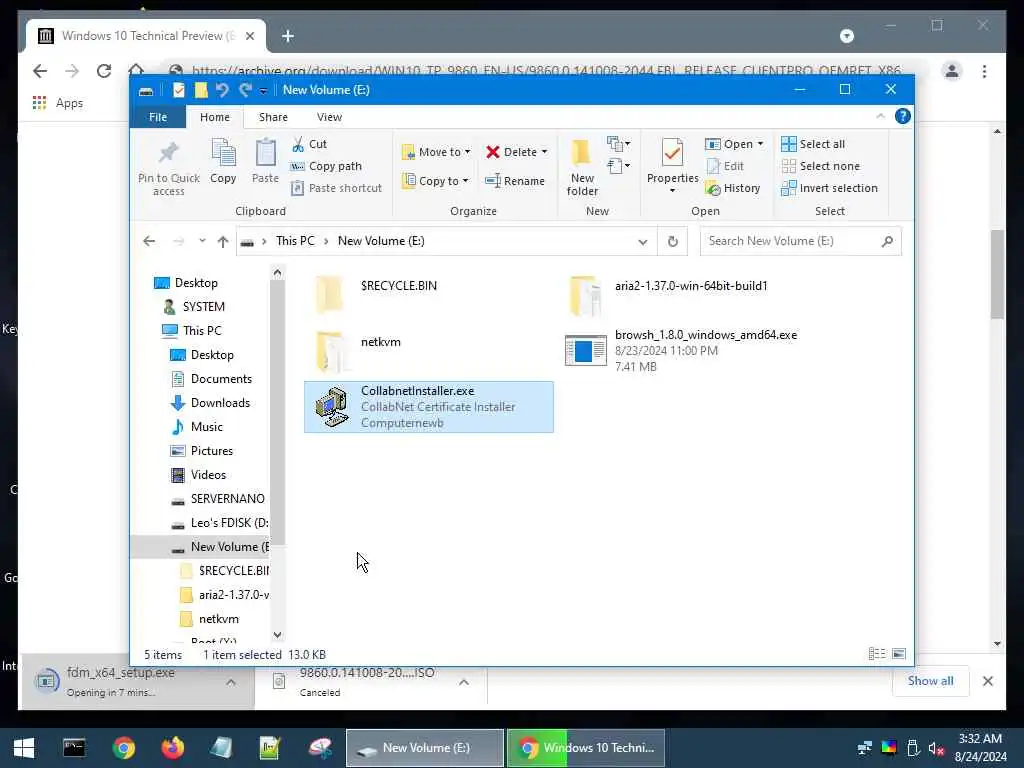The width and height of the screenshot is (1024, 768).
Task: Open address bar history dropdown
Action: tap(643, 242)
